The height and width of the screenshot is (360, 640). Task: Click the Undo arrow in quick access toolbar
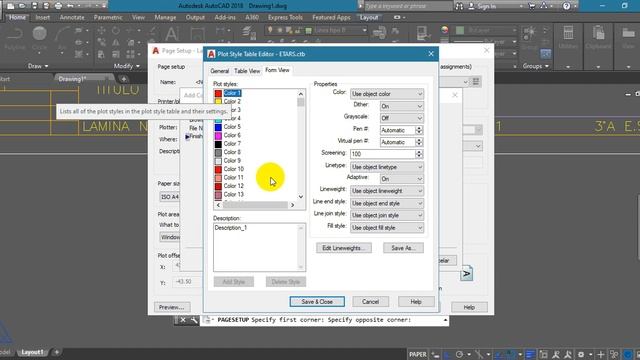pyautogui.click(x=70, y=6)
